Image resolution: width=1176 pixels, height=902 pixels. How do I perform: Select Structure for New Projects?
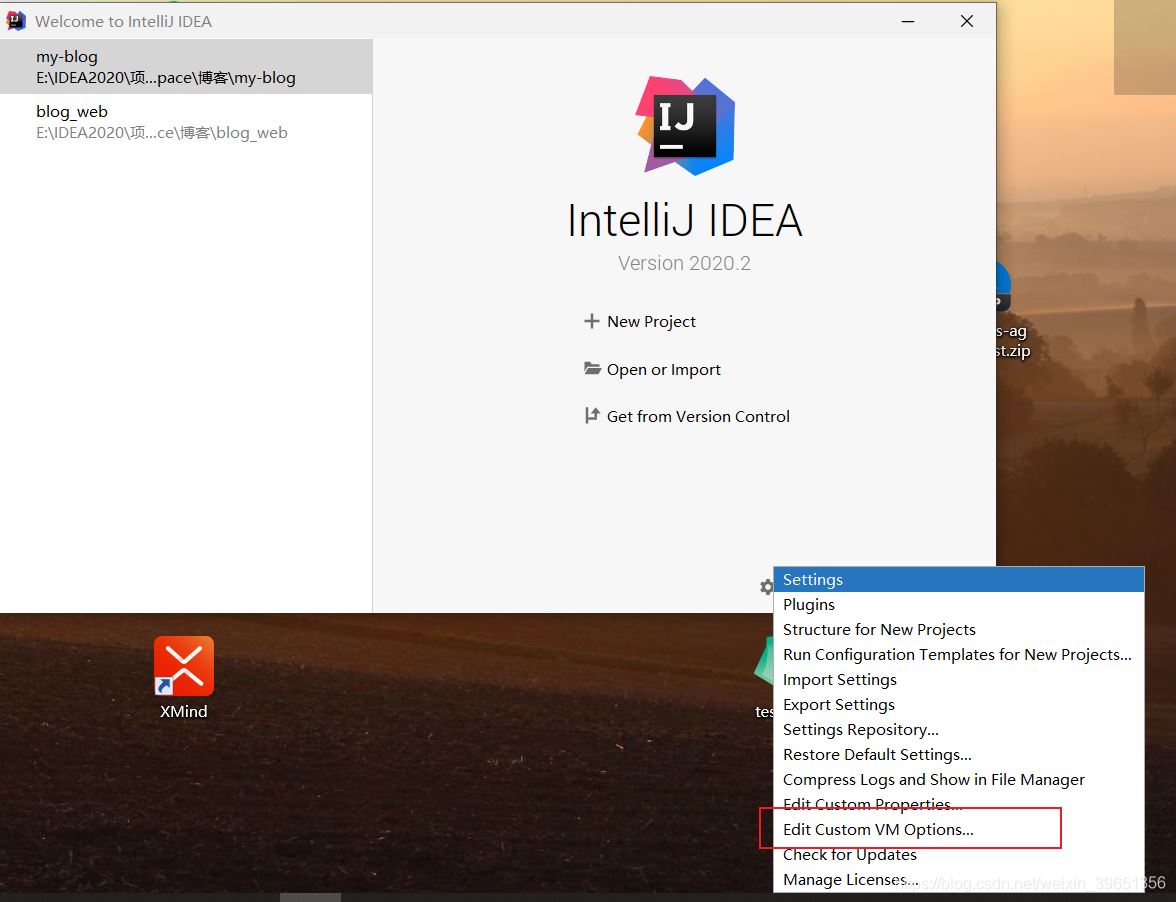tap(958, 630)
